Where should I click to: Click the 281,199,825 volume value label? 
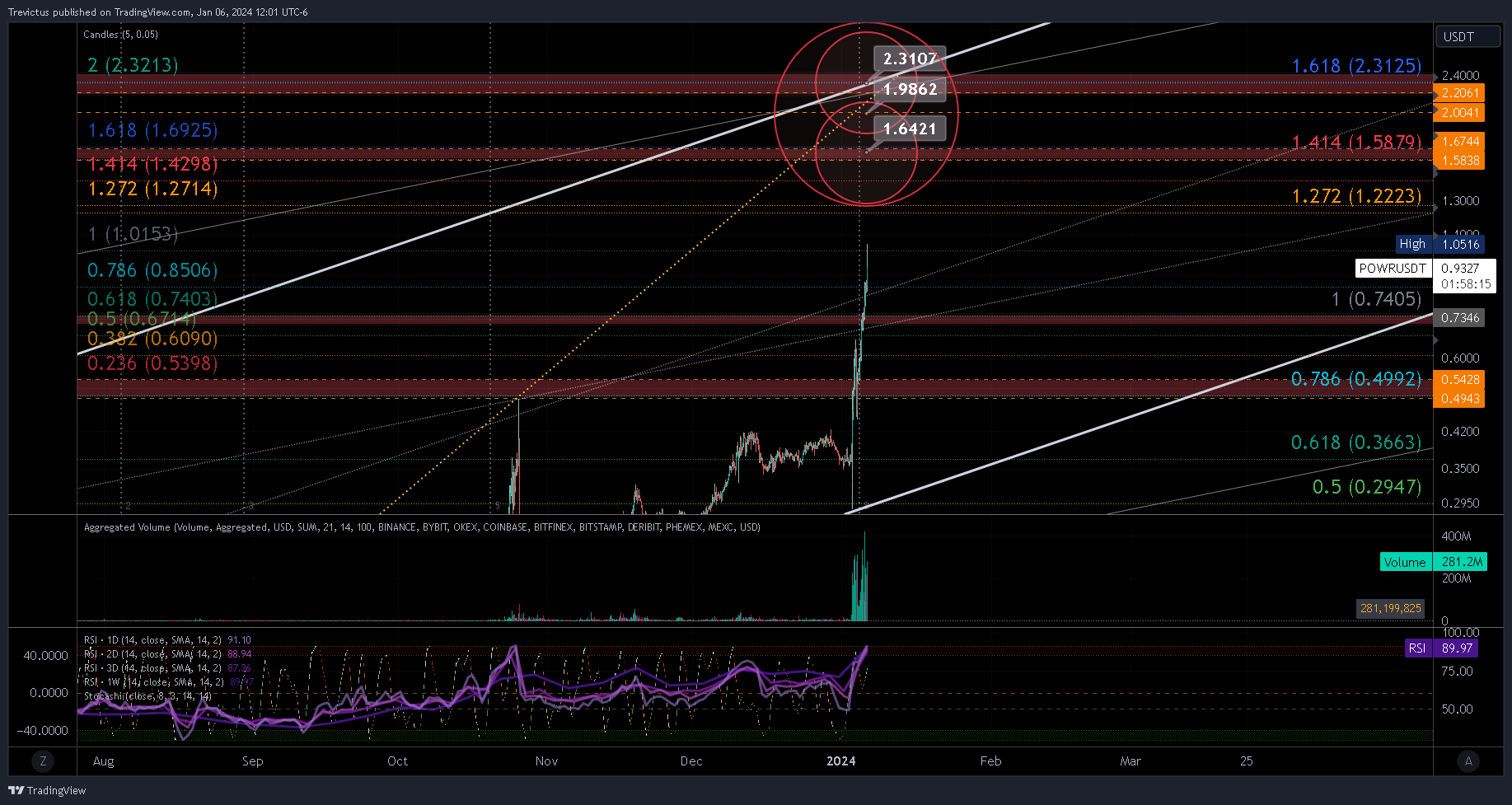pos(1390,608)
